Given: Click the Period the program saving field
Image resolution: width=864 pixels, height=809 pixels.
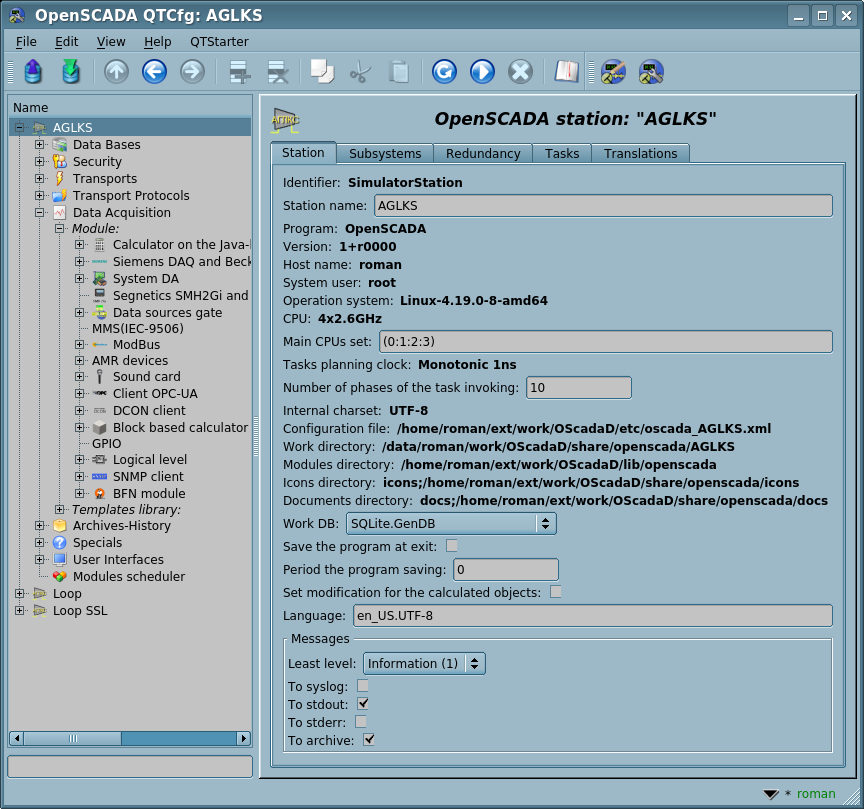Looking at the screenshot, I should click(x=506, y=570).
